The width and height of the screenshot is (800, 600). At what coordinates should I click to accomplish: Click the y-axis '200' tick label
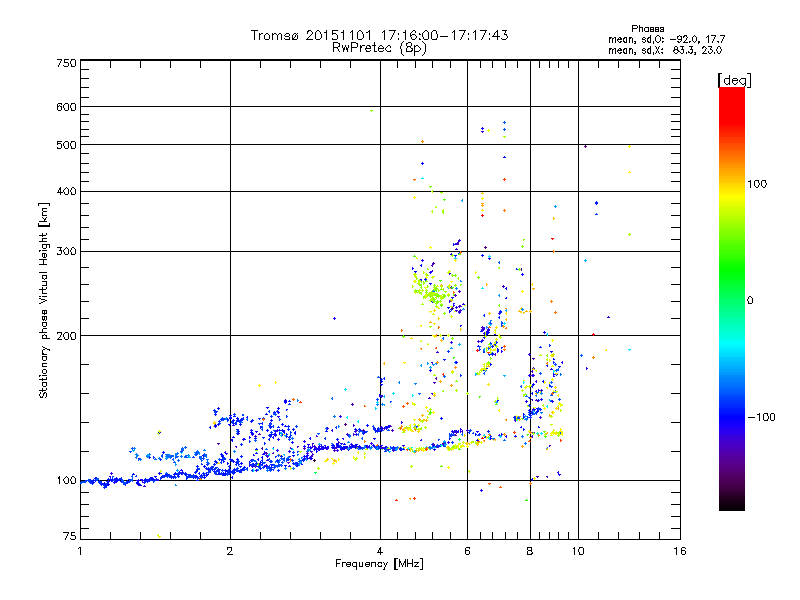tap(66, 336)
